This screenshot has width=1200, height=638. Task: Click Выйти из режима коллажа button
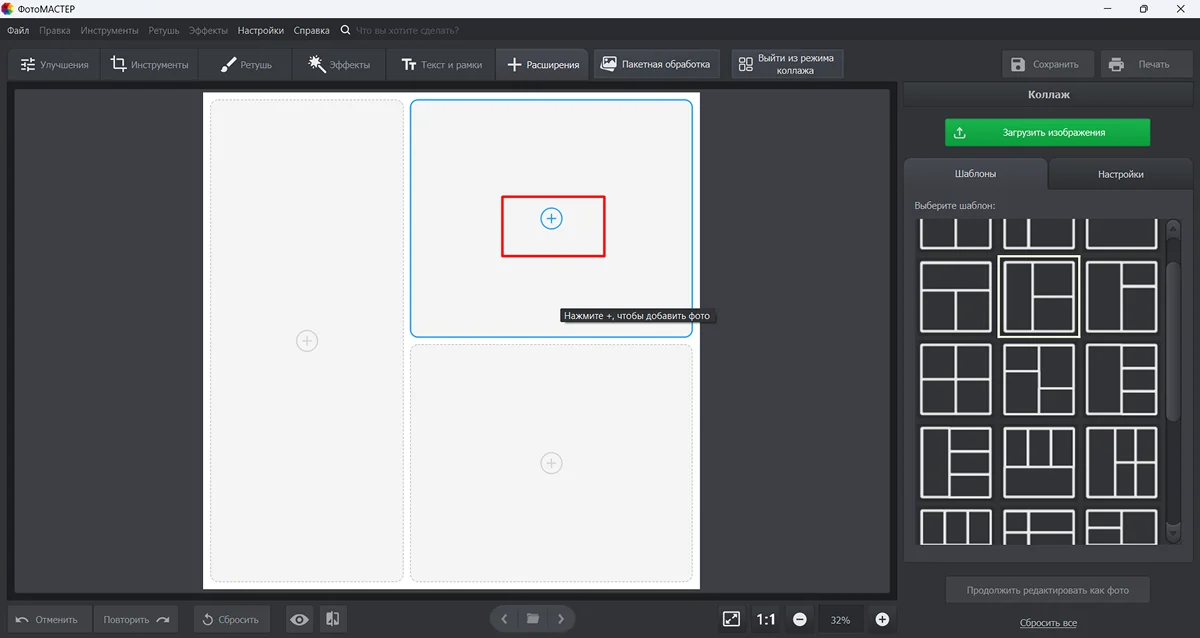(x=787, y=64)
